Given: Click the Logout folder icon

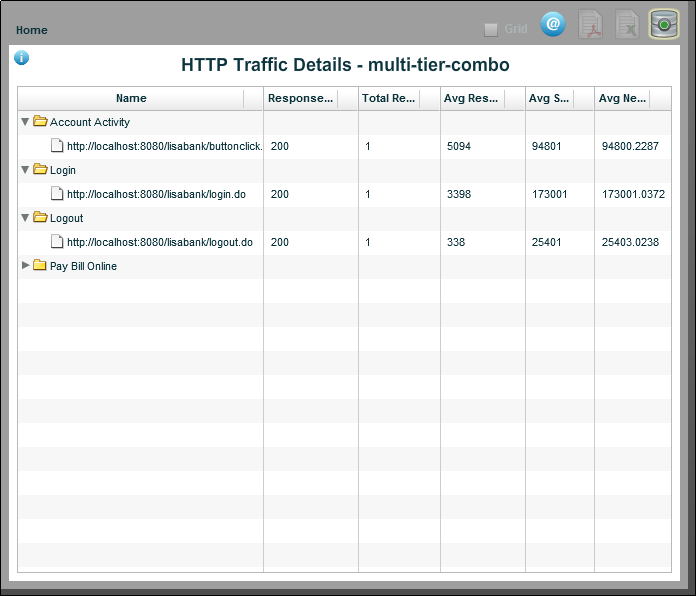Looking at the screenshot, I should pyautogui.click(x=40, y=217).
